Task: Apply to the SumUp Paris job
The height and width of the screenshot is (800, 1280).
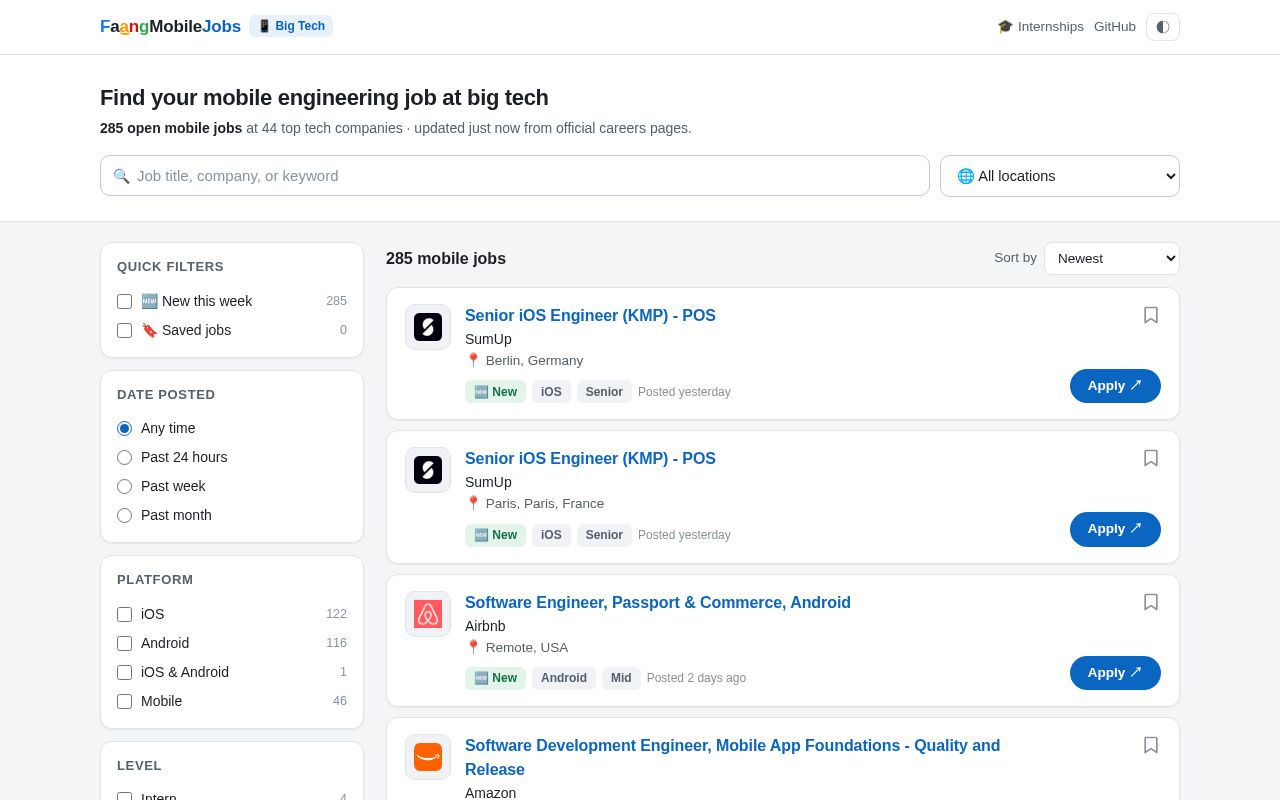Action: (x=1115, y=529)
